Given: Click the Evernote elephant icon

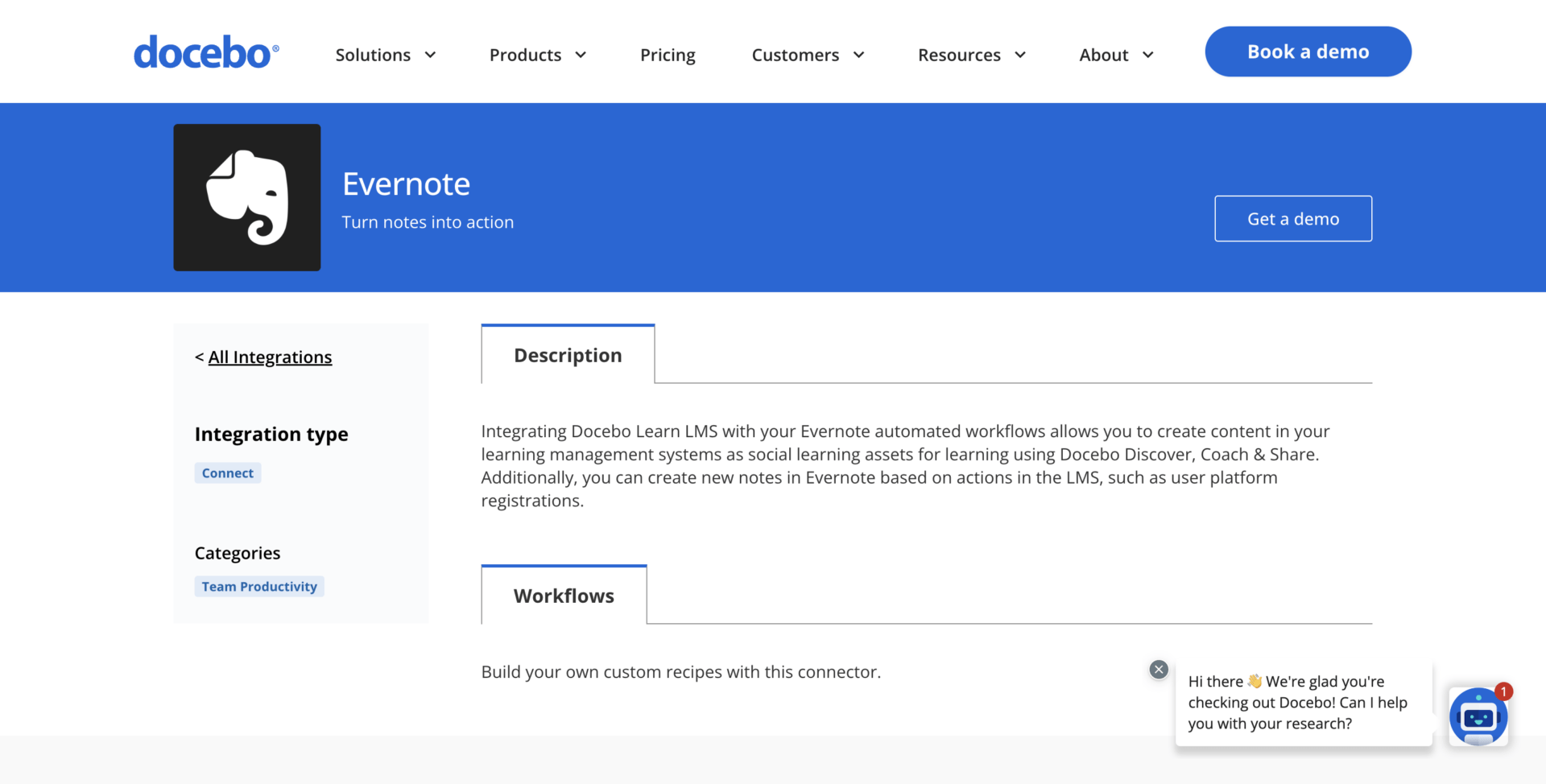Looking at the screenshot, I should pos(246,197).
